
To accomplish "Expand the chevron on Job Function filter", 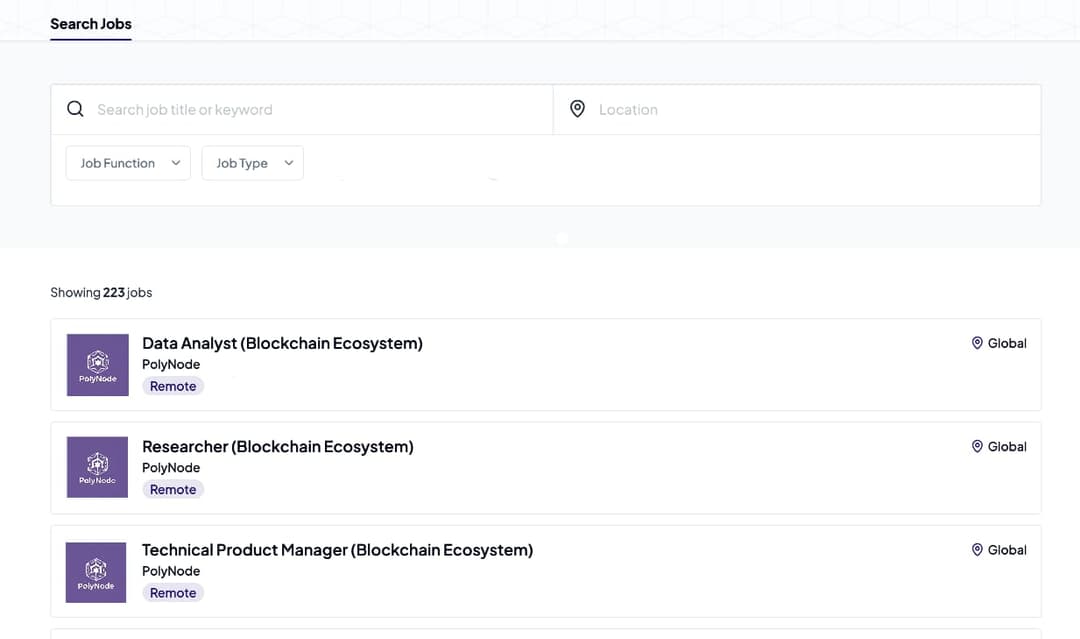I will 176,162.
